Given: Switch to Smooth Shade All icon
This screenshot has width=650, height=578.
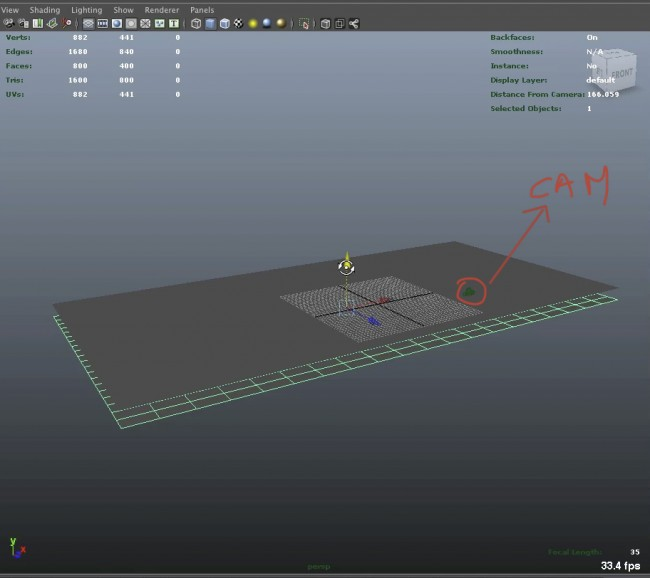Looking at the screenshot, I should [210, 23].
